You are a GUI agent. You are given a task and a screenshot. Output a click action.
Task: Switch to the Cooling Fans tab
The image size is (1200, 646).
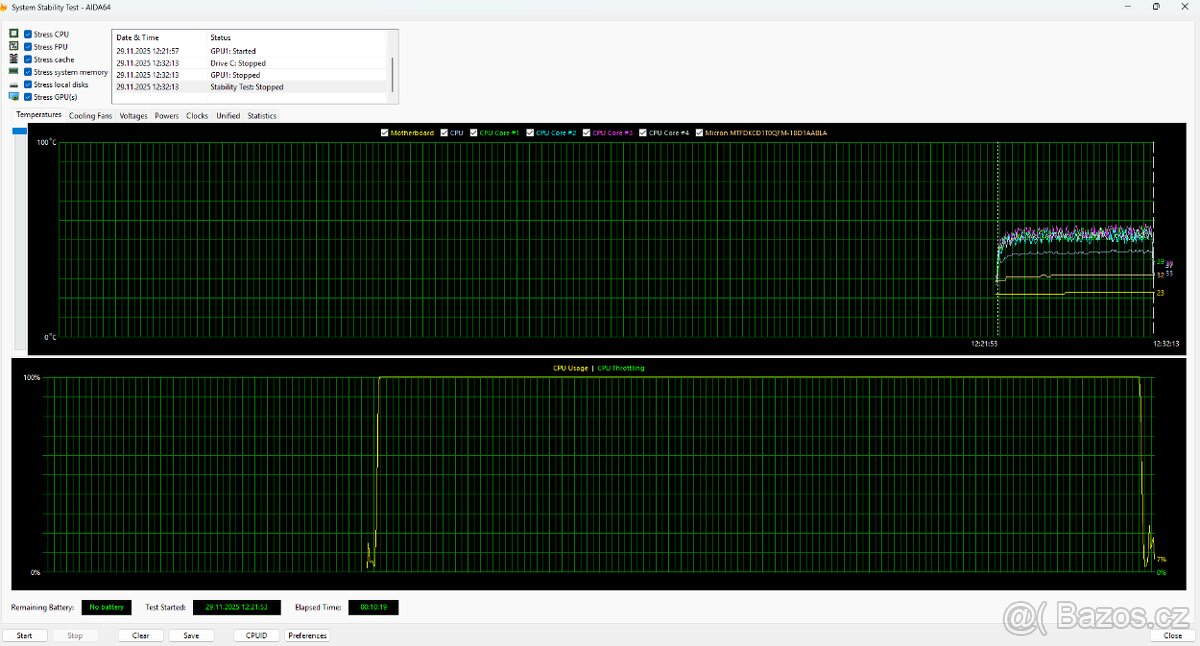(90, 116)
